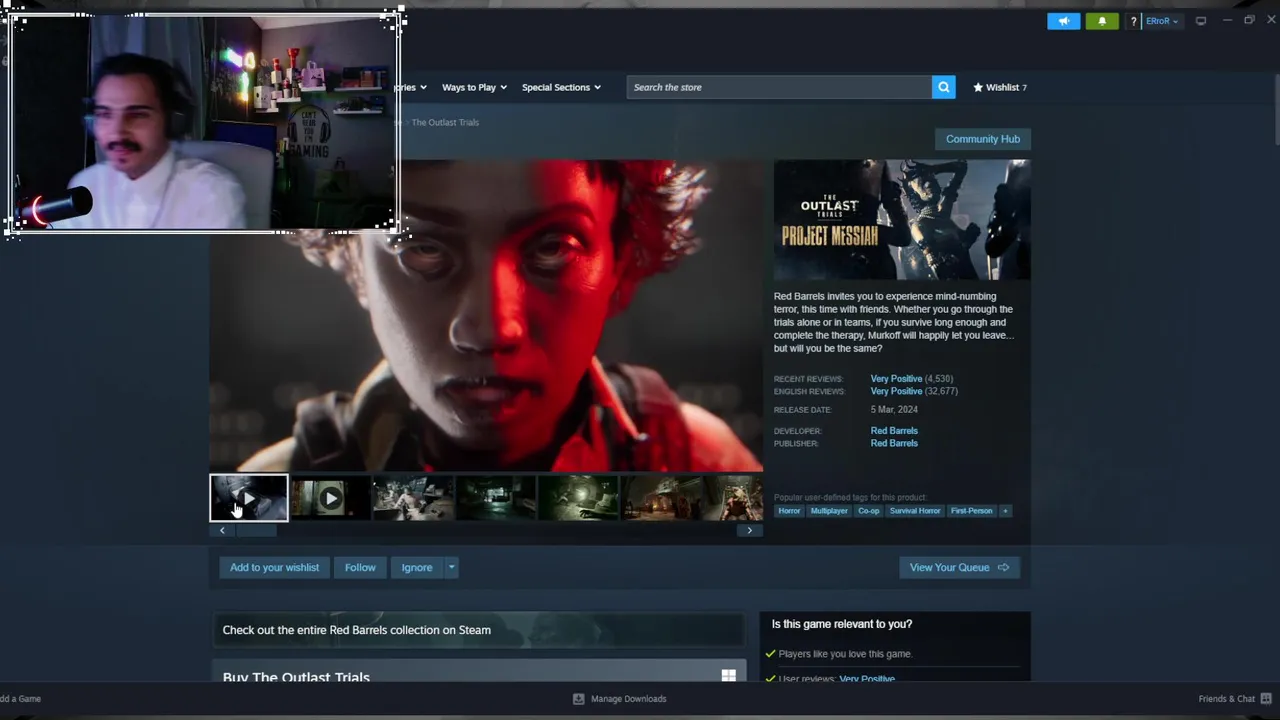Click Add to your wishlist

click(274, 567)
